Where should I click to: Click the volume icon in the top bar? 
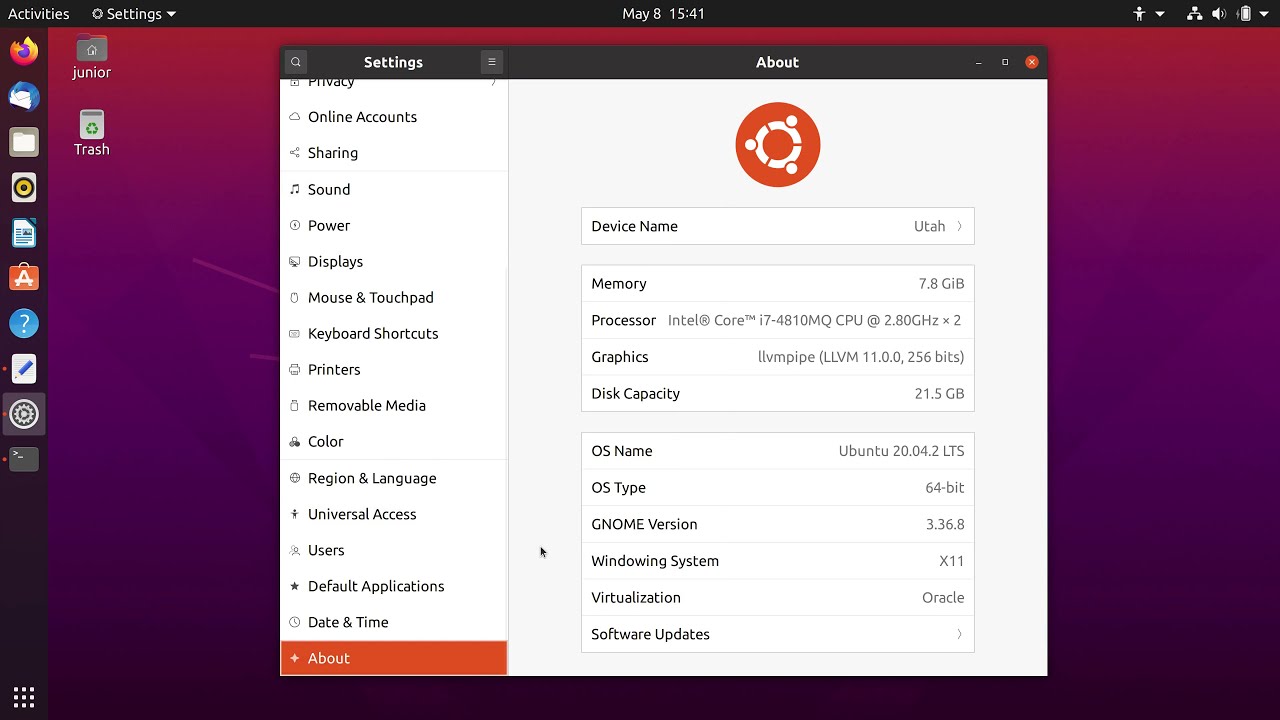[1219, 14]
